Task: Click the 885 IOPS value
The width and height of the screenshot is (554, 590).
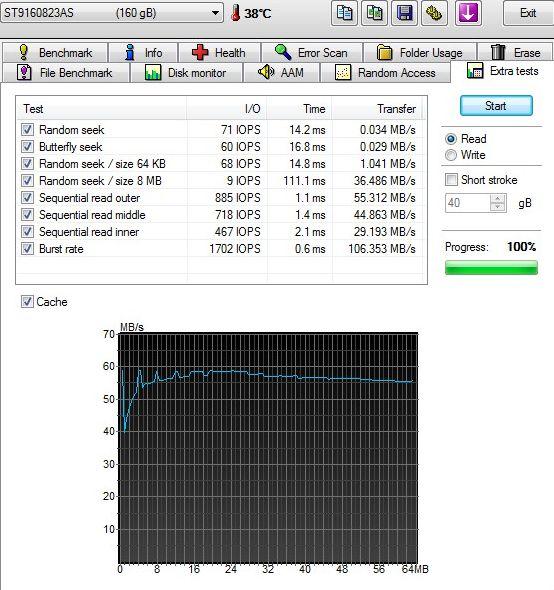Action: 237,198
